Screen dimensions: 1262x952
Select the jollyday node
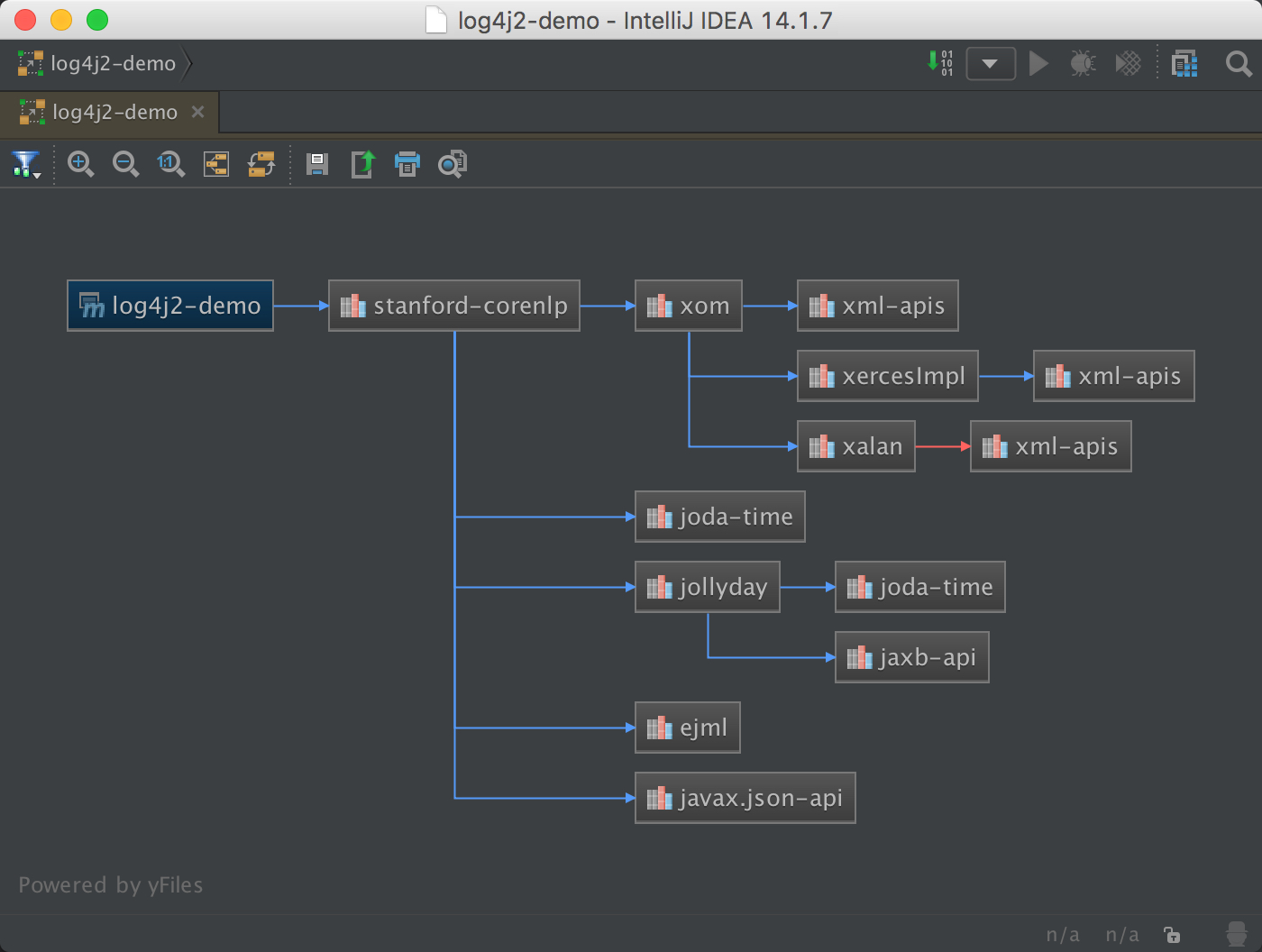(708, 587)
